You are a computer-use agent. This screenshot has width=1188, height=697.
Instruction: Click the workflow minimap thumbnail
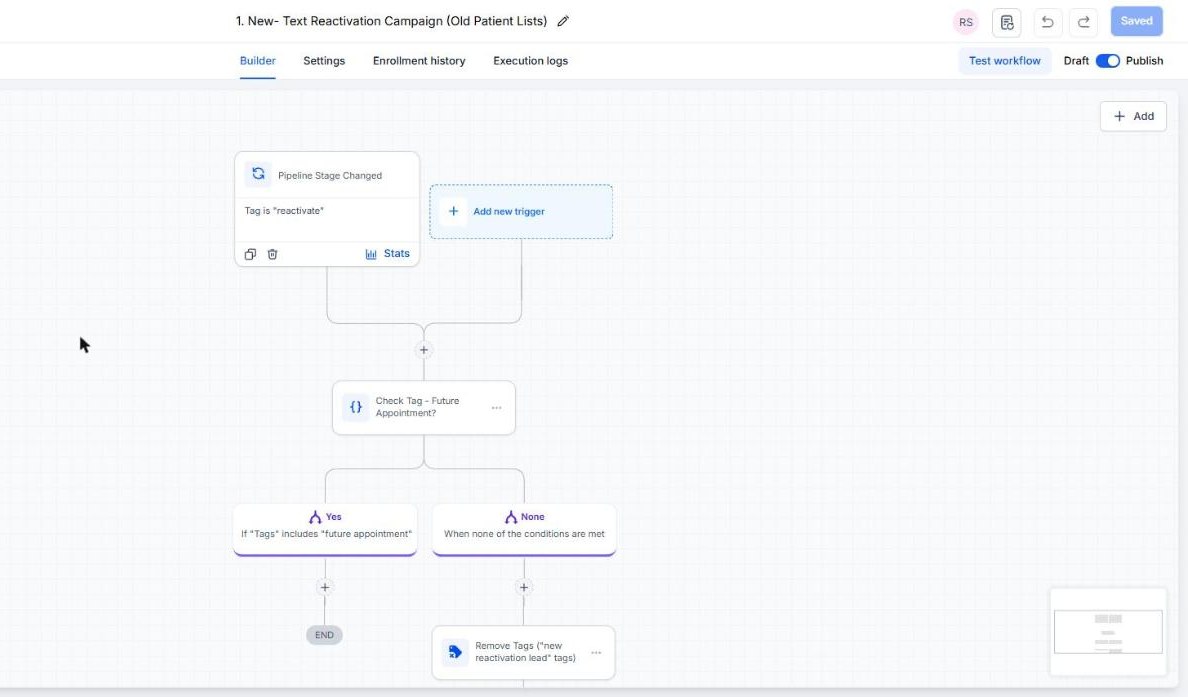(x=1108, y=632)
